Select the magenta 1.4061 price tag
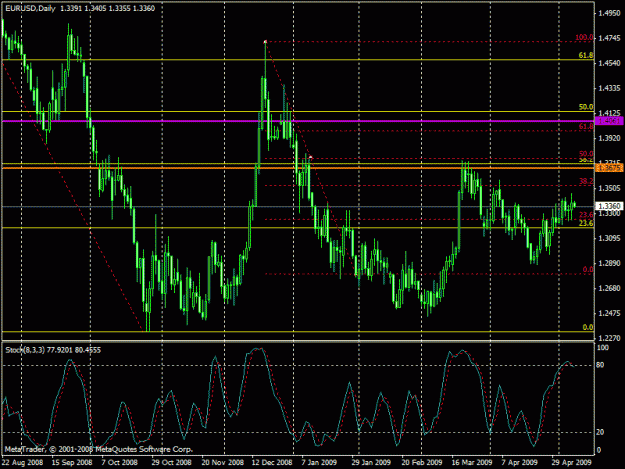Screen dimensions: 625x469 point(609,121)
